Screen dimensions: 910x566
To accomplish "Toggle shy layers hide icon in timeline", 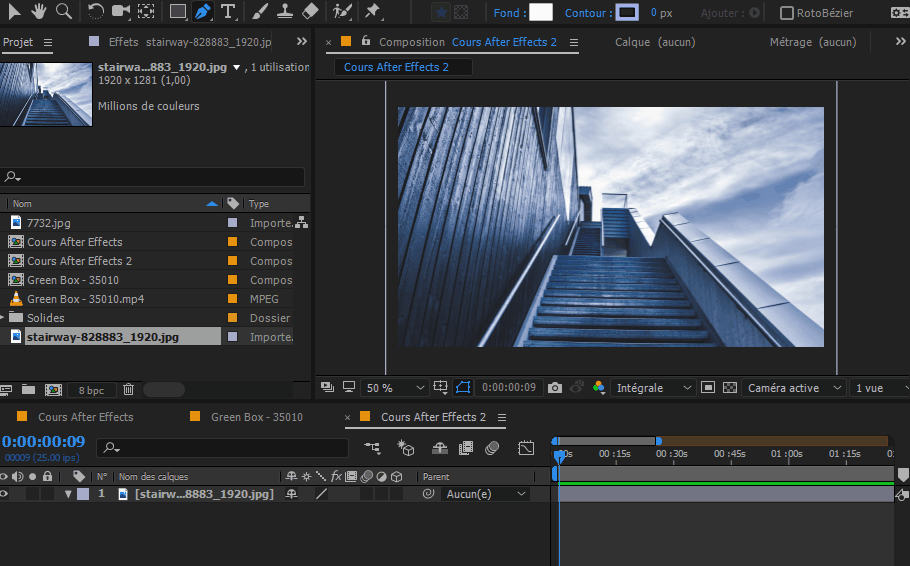I will pos(439,448).
